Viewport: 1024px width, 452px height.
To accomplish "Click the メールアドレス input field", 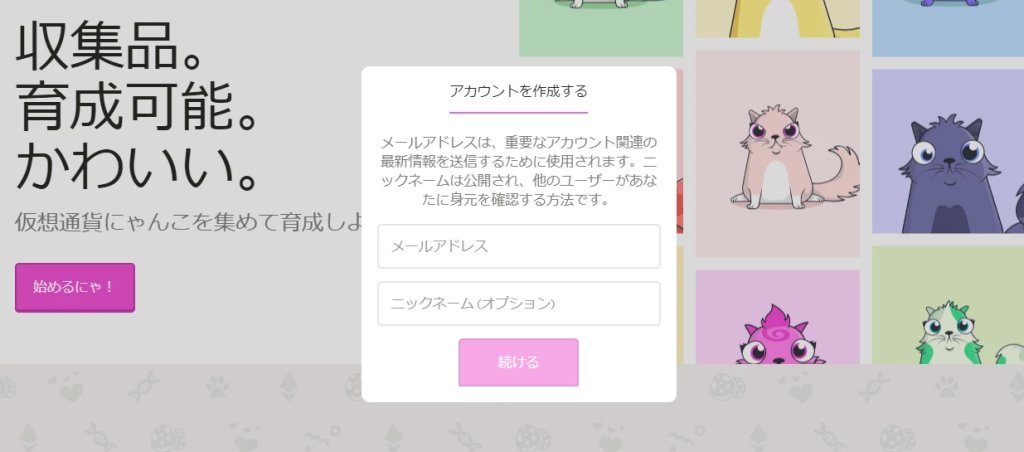I will point(519,246).
